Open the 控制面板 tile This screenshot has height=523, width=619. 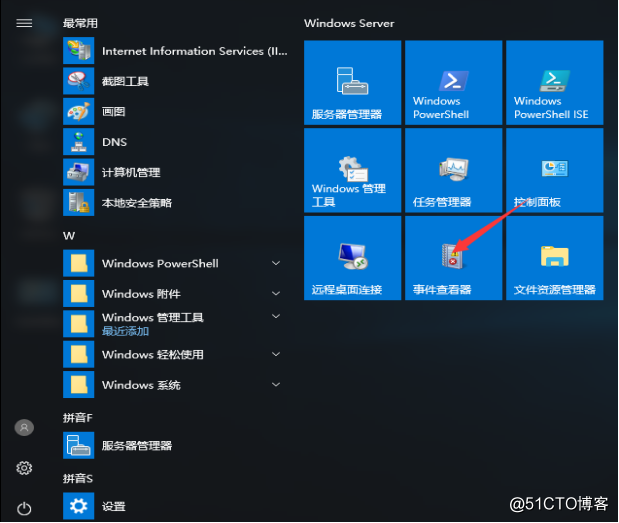[x=555, y=170]
